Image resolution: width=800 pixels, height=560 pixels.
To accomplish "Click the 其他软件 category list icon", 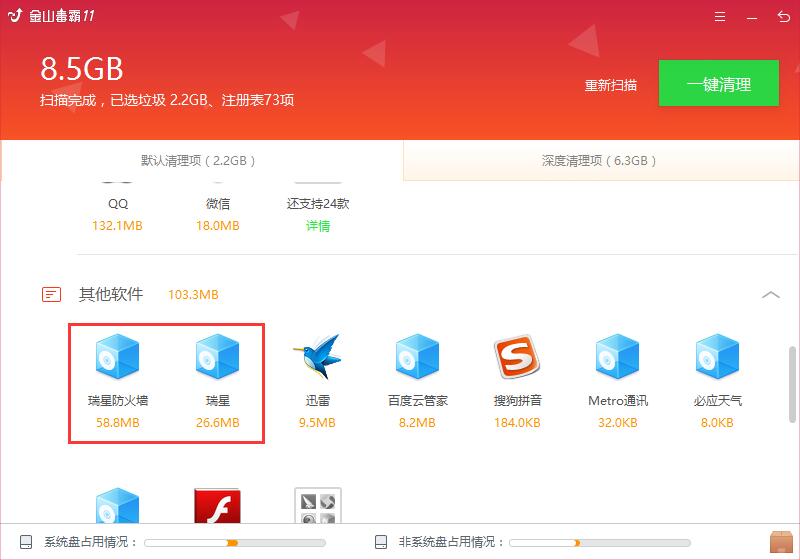I will 52,294.
